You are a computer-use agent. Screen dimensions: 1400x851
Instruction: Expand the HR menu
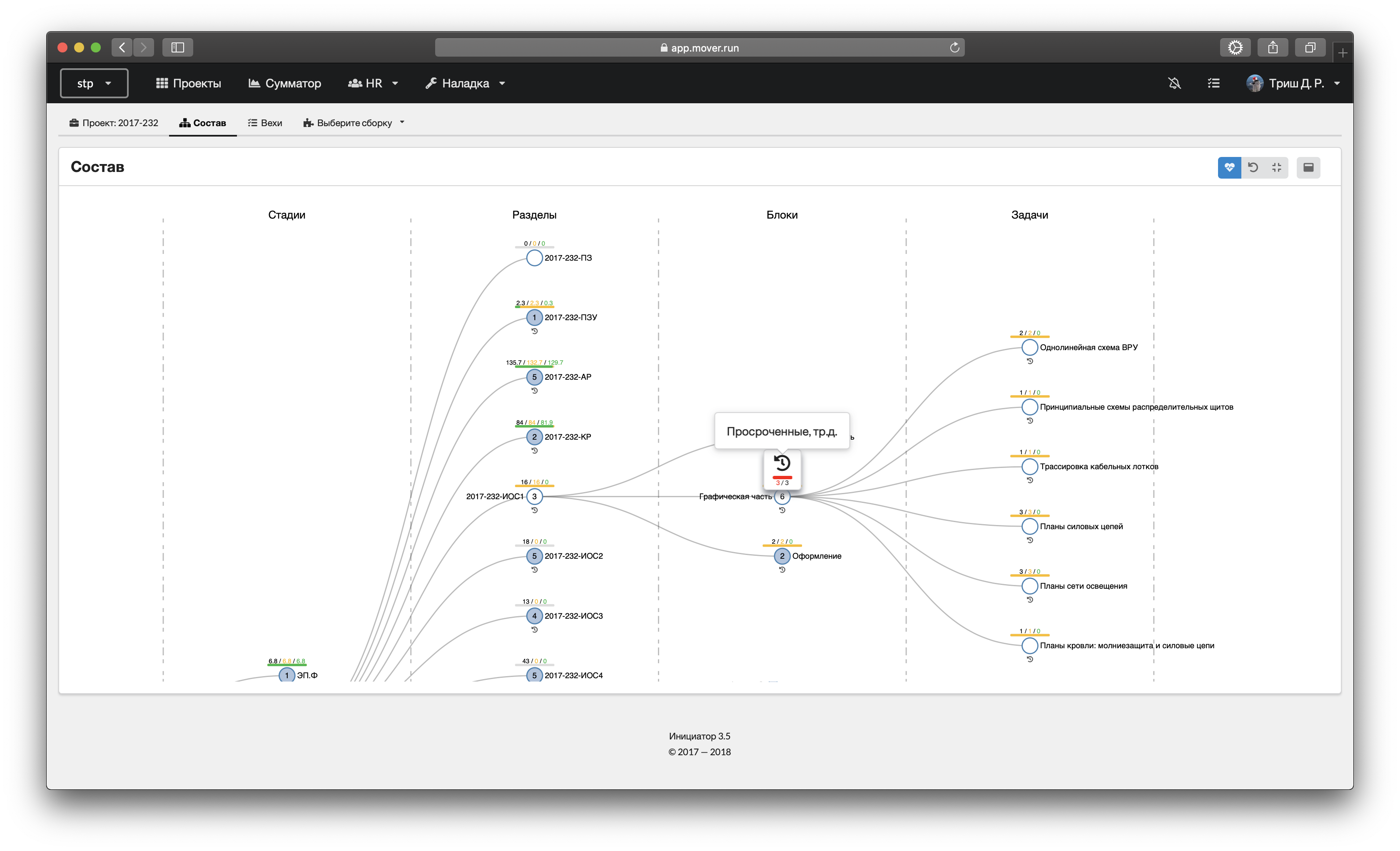373,84
